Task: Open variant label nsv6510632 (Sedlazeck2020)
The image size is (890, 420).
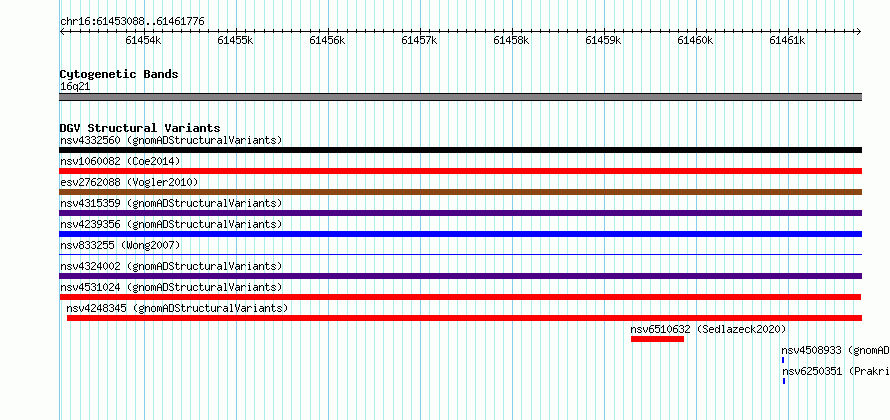Action: coord(708,329)
